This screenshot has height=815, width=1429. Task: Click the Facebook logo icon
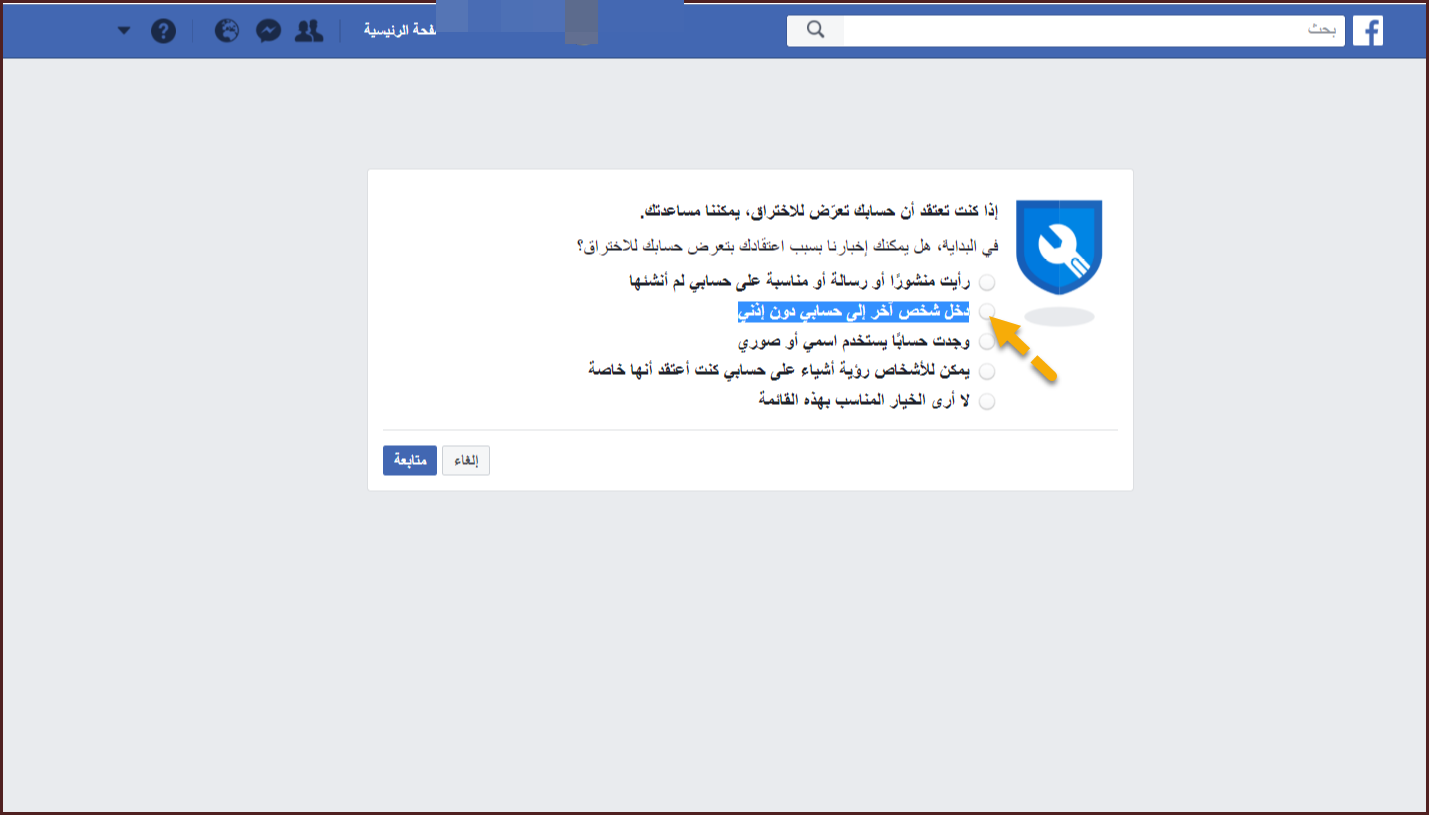[x=1368, y=31]
